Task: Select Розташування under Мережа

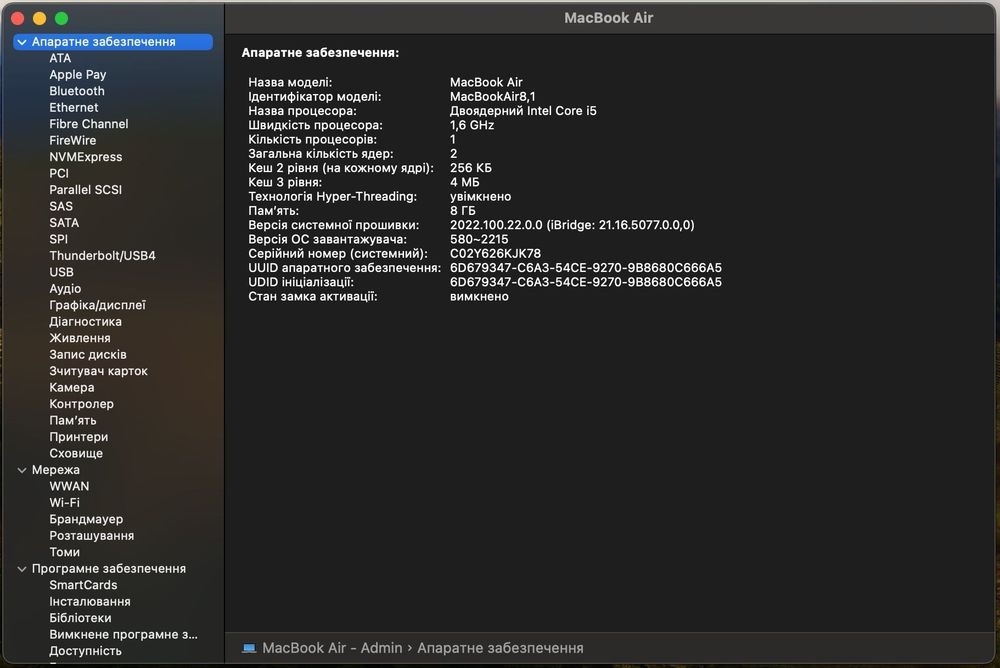Action: point(92,536)
